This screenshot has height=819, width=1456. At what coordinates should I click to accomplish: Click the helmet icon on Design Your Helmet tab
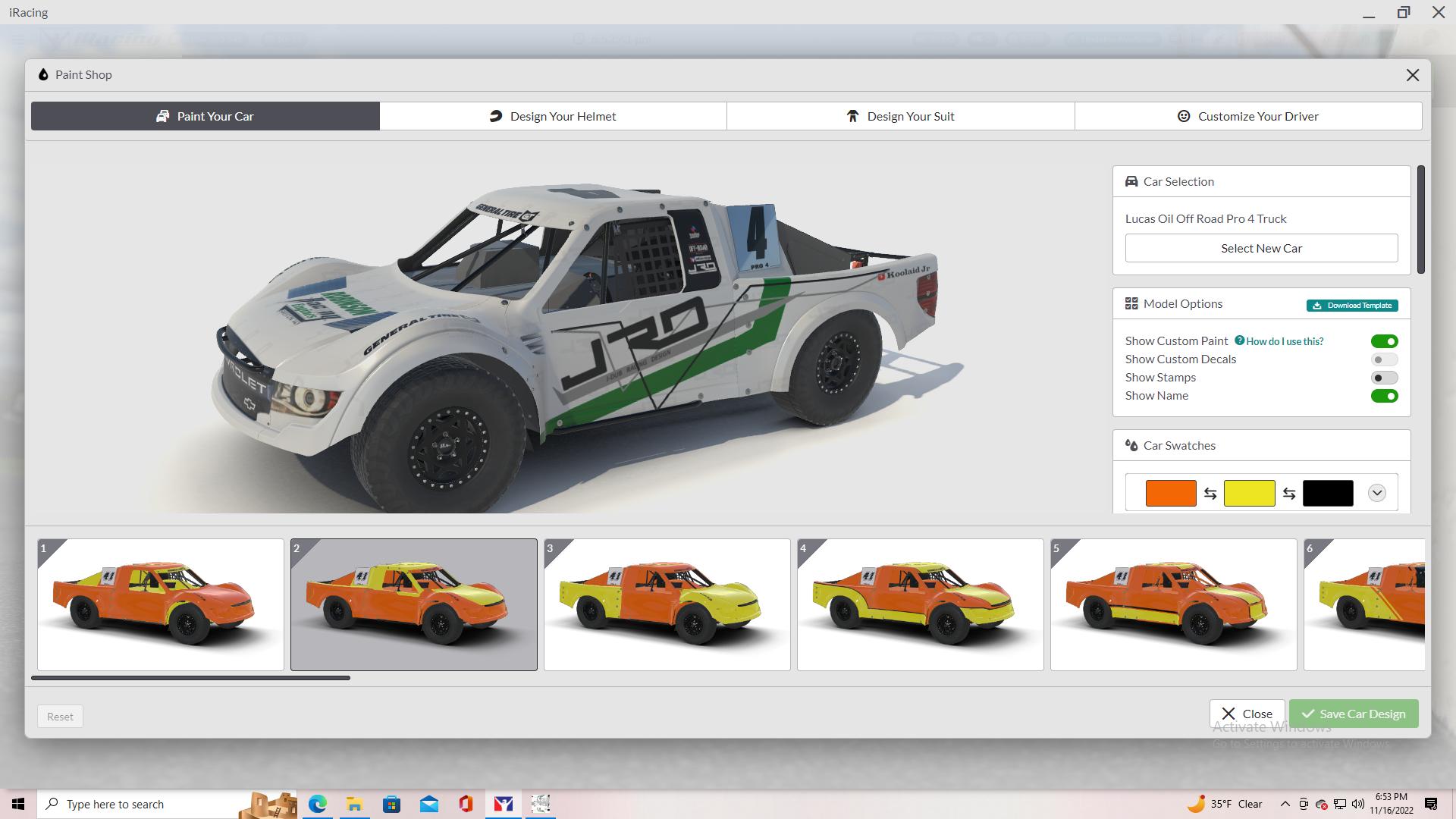click(x=495, y=116)
